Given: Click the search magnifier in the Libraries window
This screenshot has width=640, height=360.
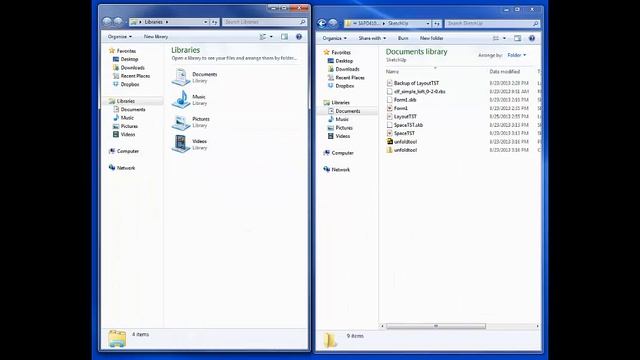Looking at the screenshot, I should coord(302,22).
